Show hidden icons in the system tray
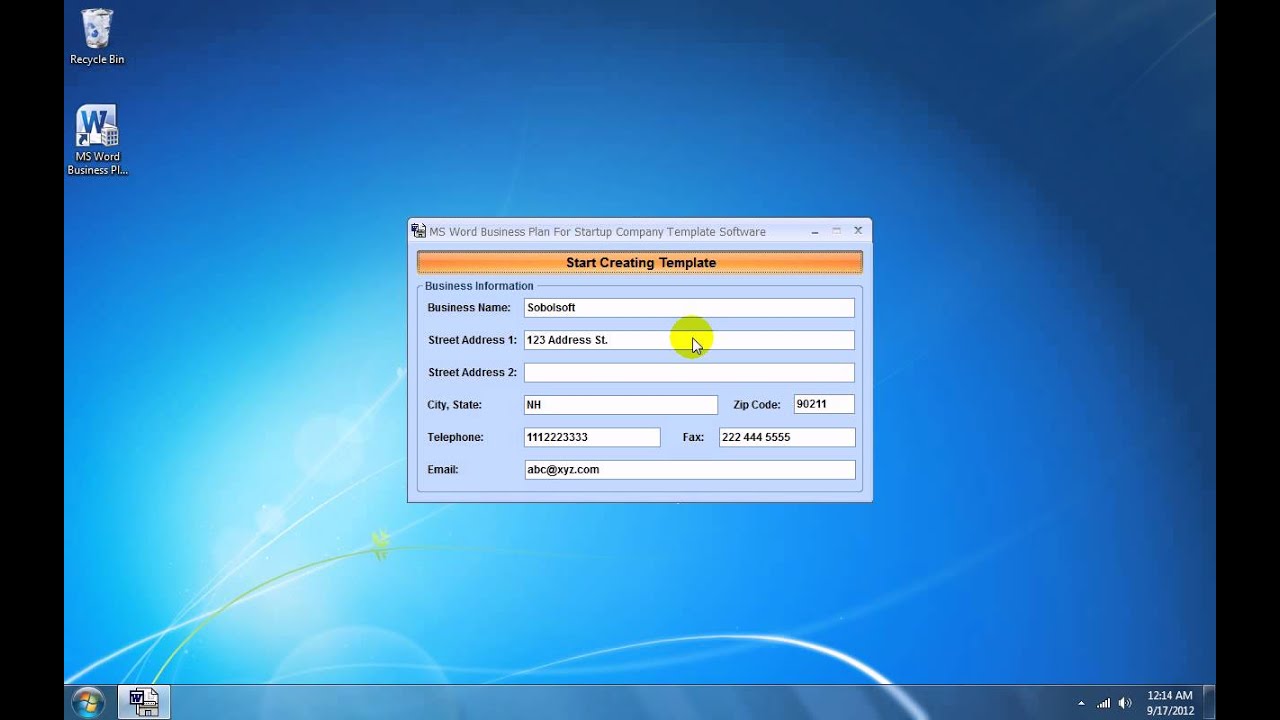 (x=1081, y=703)
